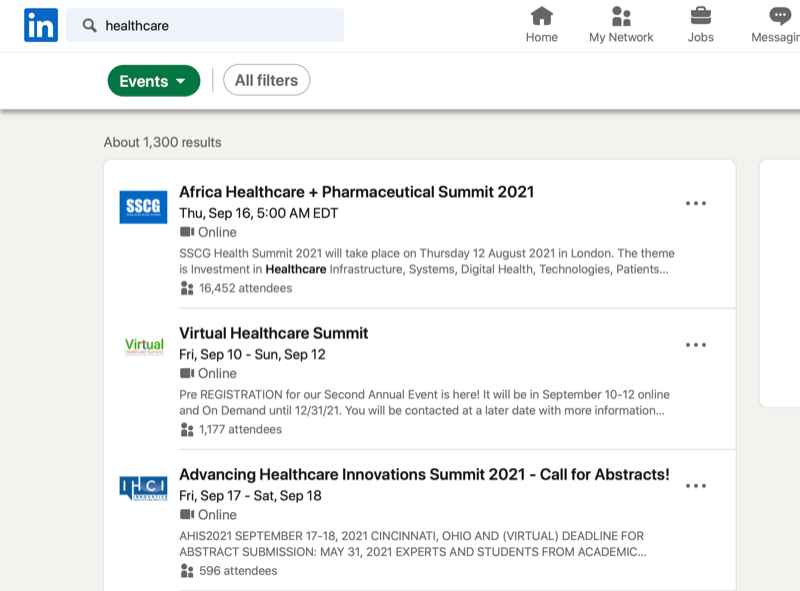Screen dimensions: 800x591
Task: Click Fri, Sep 10 - Sun, Sep 12 date
Action: [252, 355]
